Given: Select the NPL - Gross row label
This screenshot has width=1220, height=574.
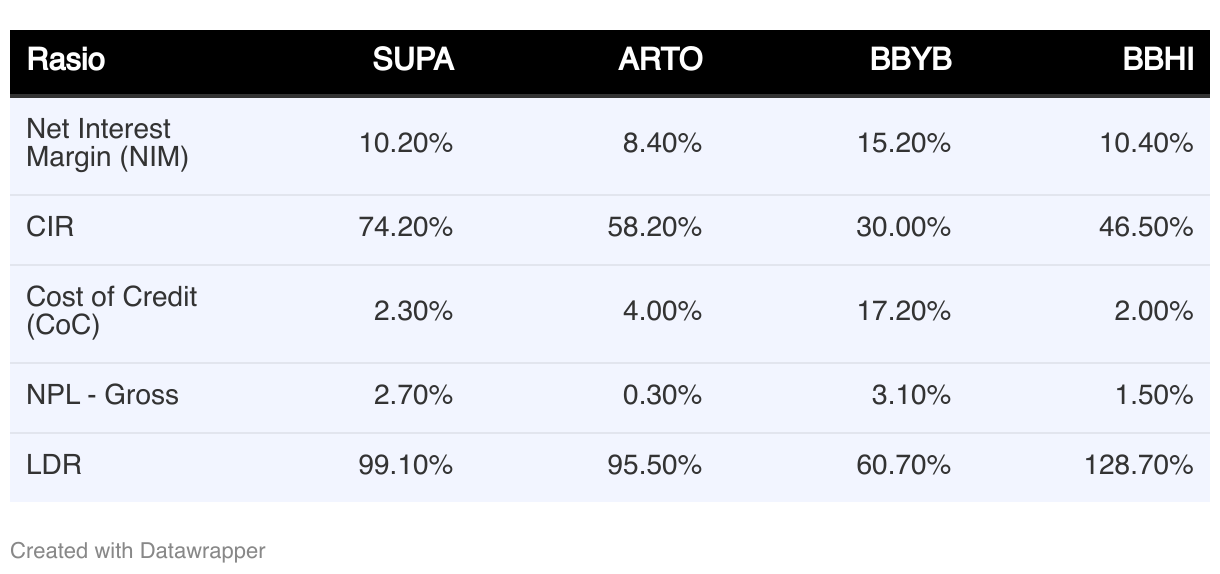Looking at the screenshot, I should pyautogui.click(x=102, y=395).
